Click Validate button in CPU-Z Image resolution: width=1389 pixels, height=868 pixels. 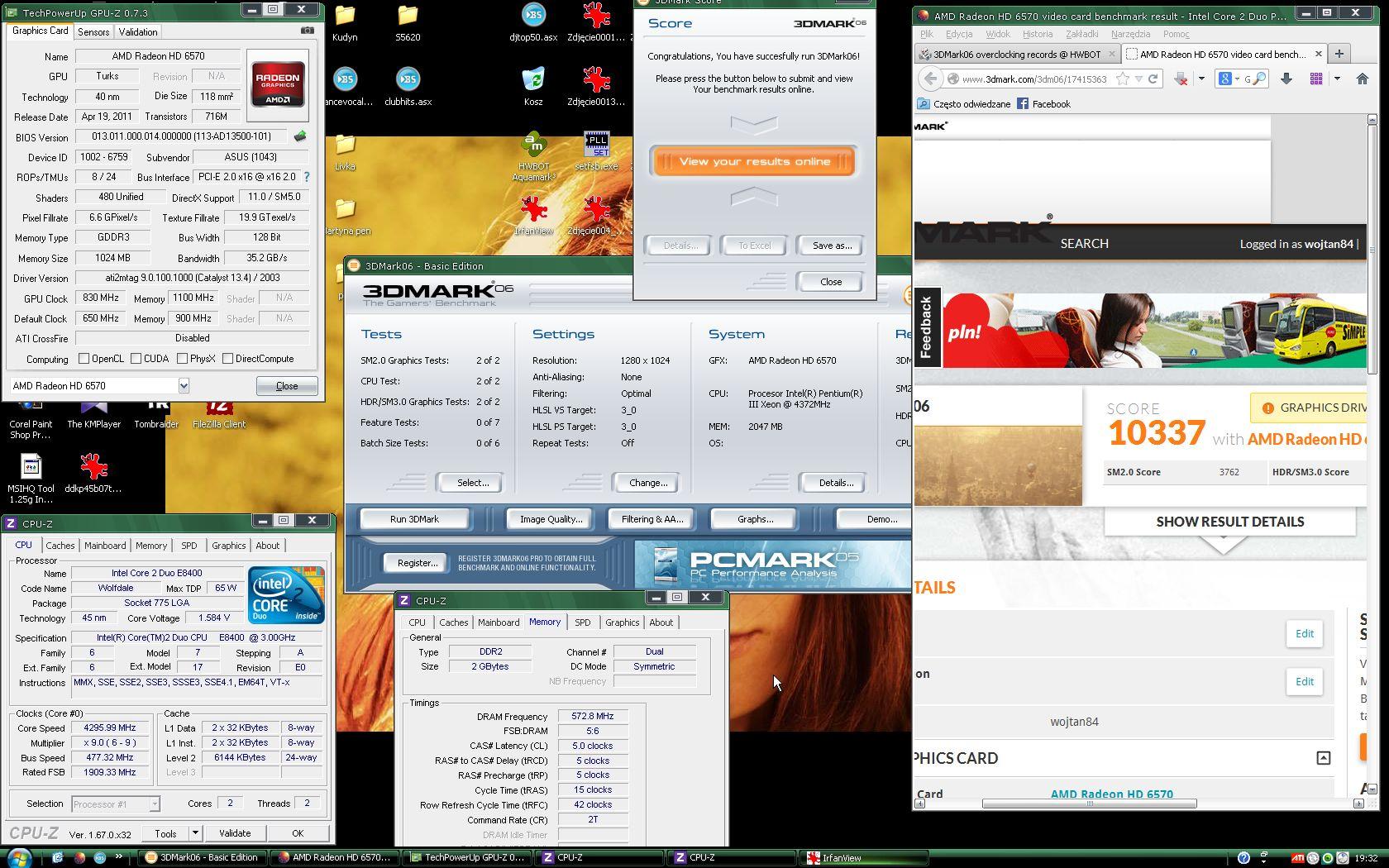point(235,833)
